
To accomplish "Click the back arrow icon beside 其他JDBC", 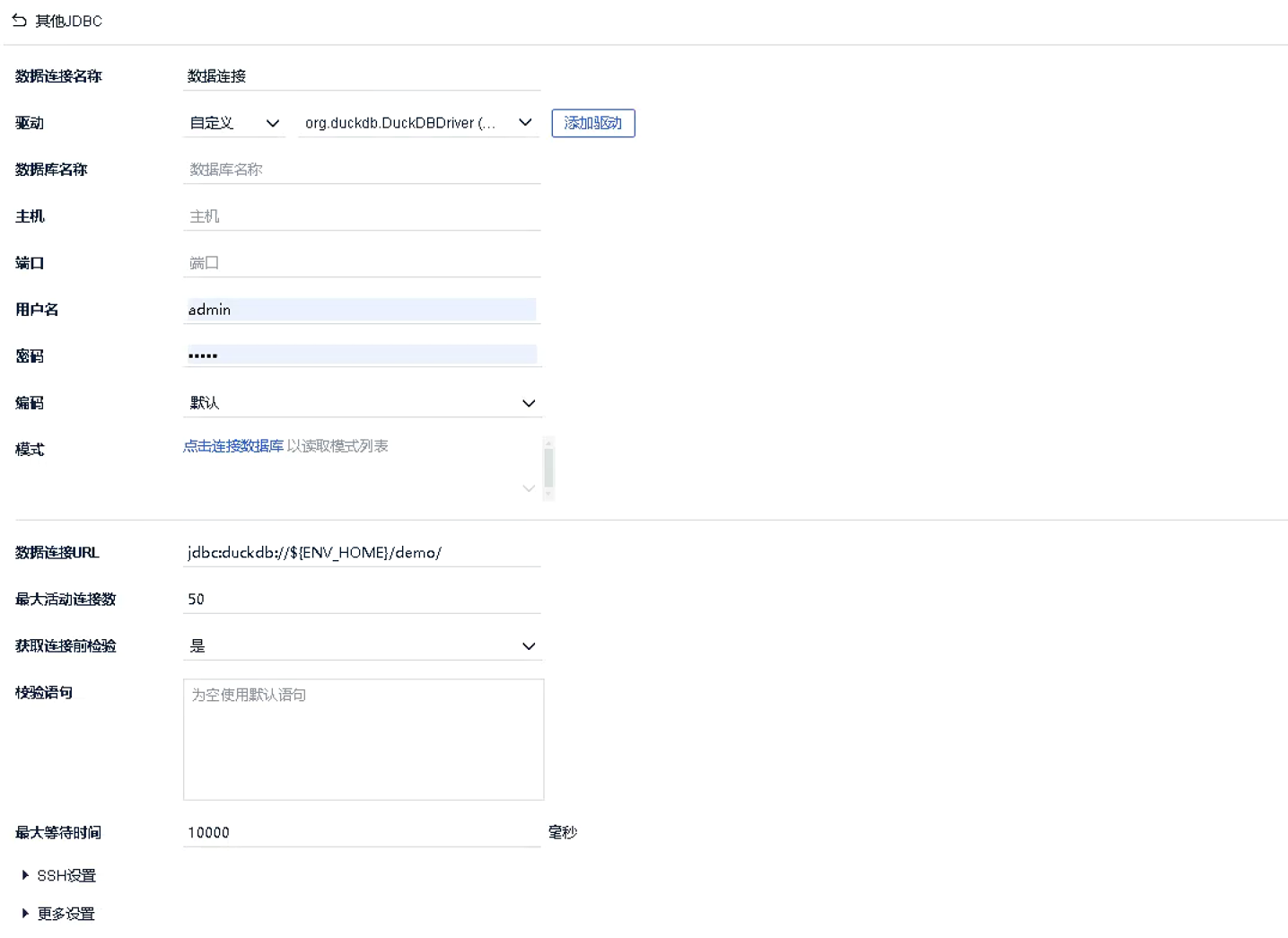I will click(x=19, y=20).
